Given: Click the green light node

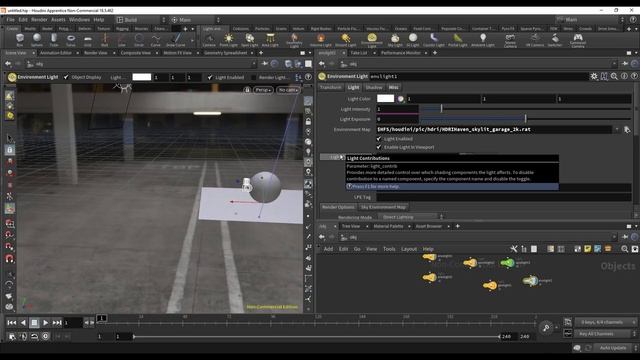Looking at the screenshot, I should pos(507,263).
